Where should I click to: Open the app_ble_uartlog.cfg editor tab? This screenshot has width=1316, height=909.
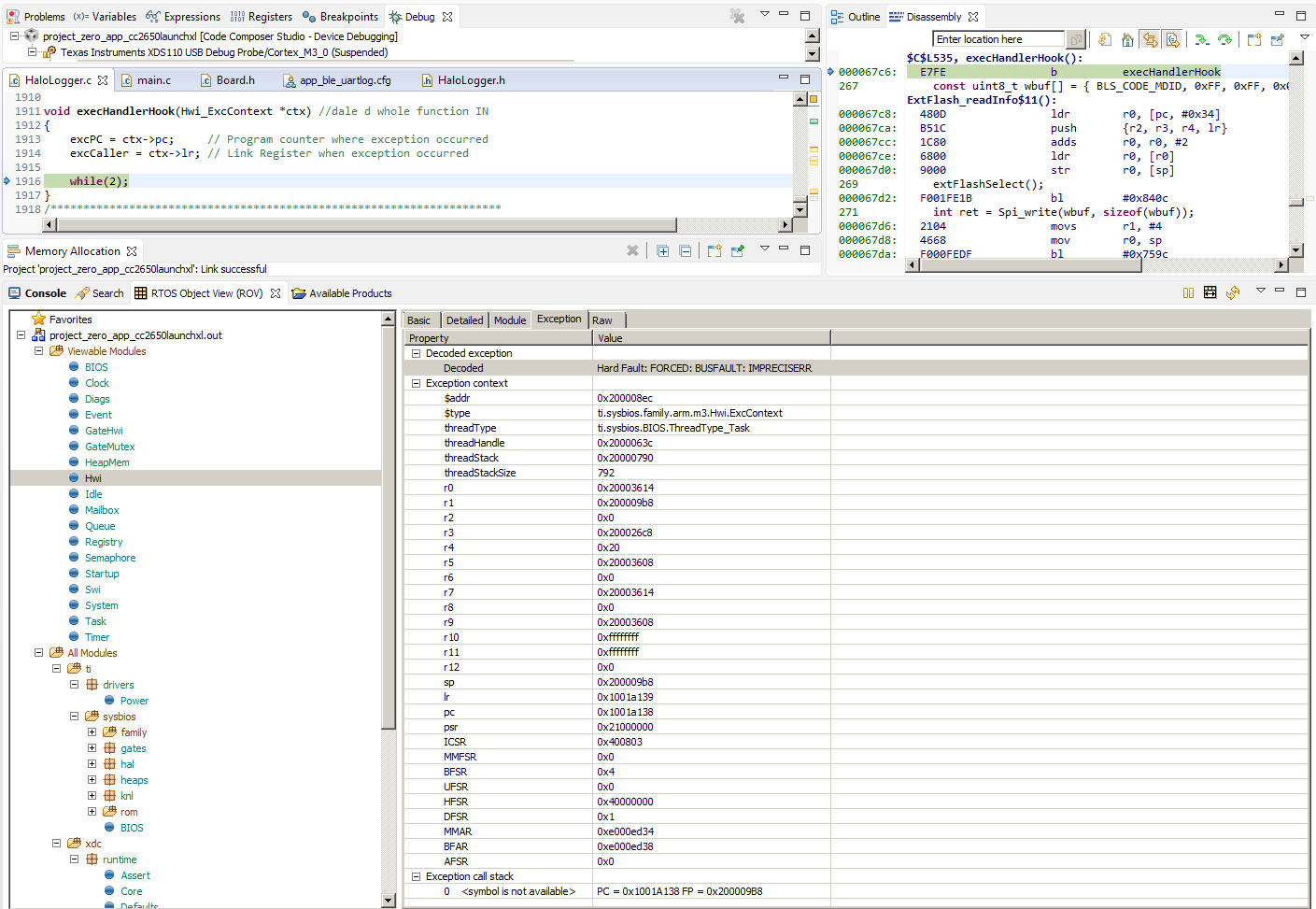click(337, 80)
